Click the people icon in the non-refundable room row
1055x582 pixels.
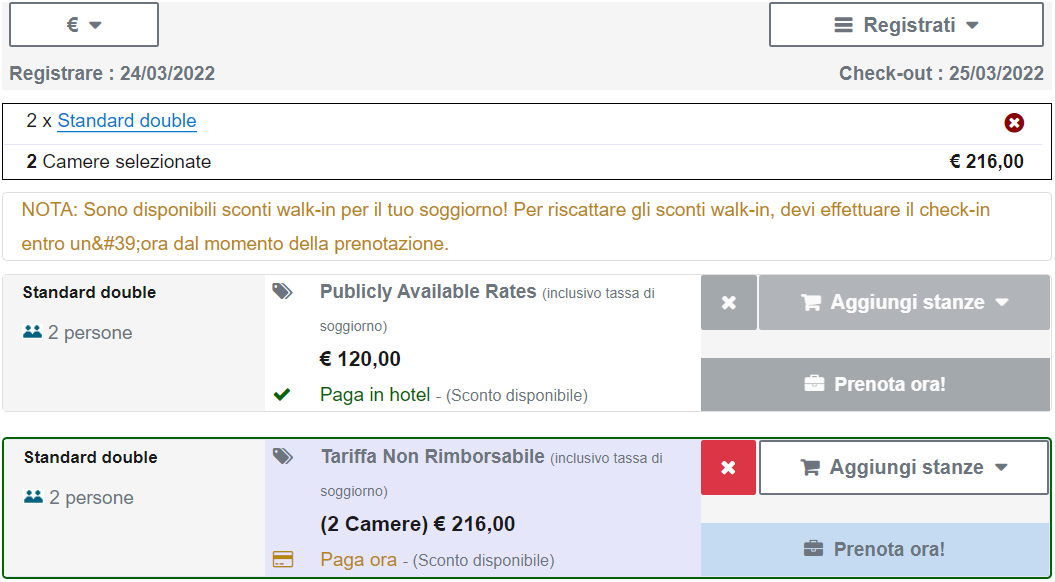pyautogui.click(x=34, y=497)
